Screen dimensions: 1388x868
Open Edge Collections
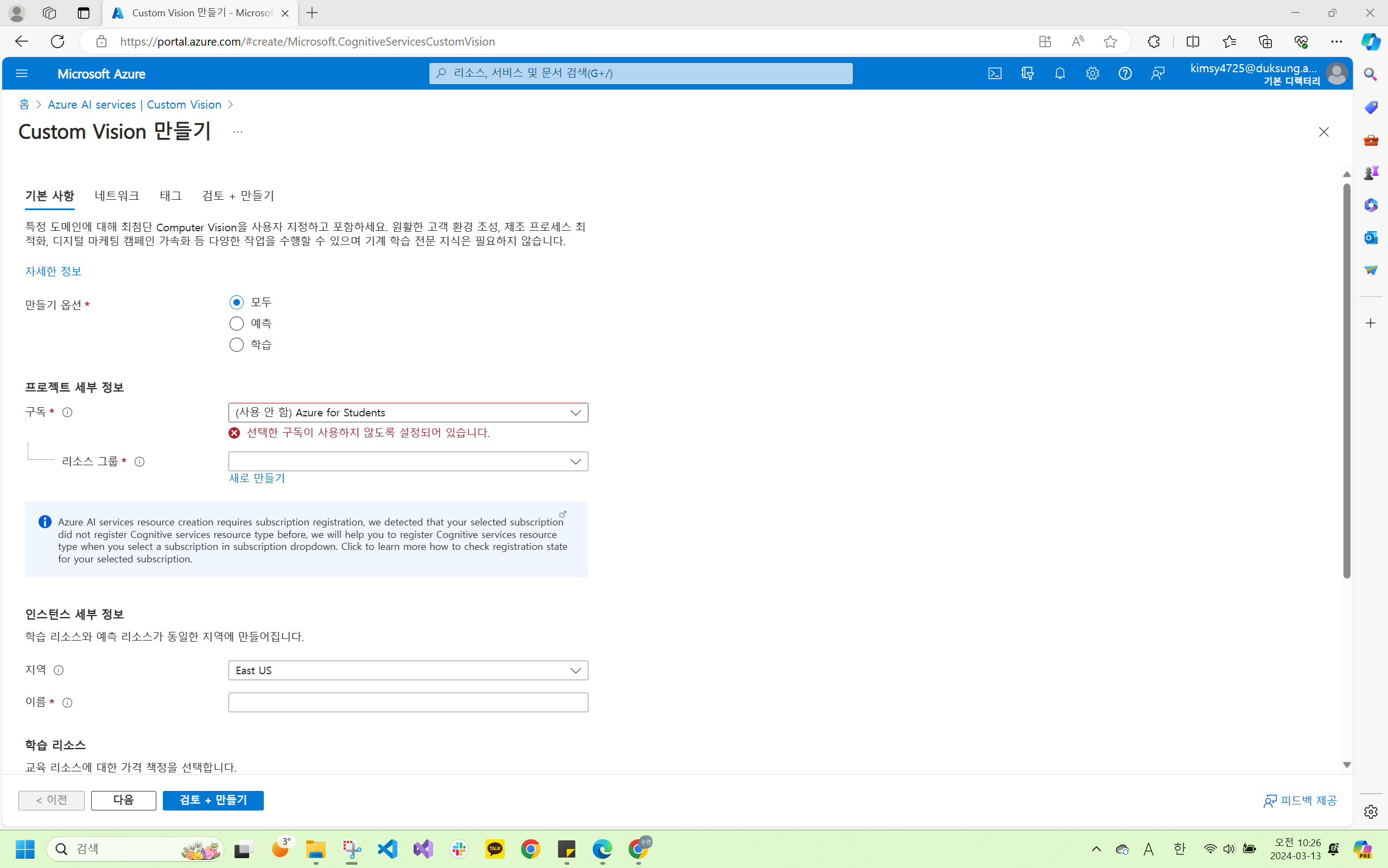tap(1265, 41)
